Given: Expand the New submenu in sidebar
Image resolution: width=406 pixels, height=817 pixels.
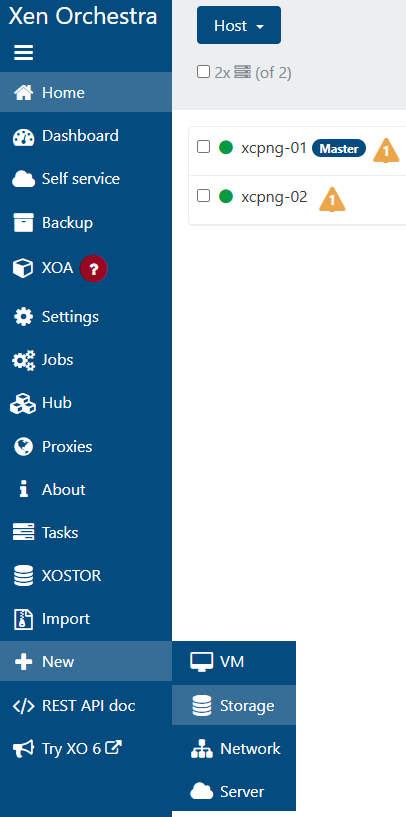Looking at the screenshot, I should click(86, 662).
